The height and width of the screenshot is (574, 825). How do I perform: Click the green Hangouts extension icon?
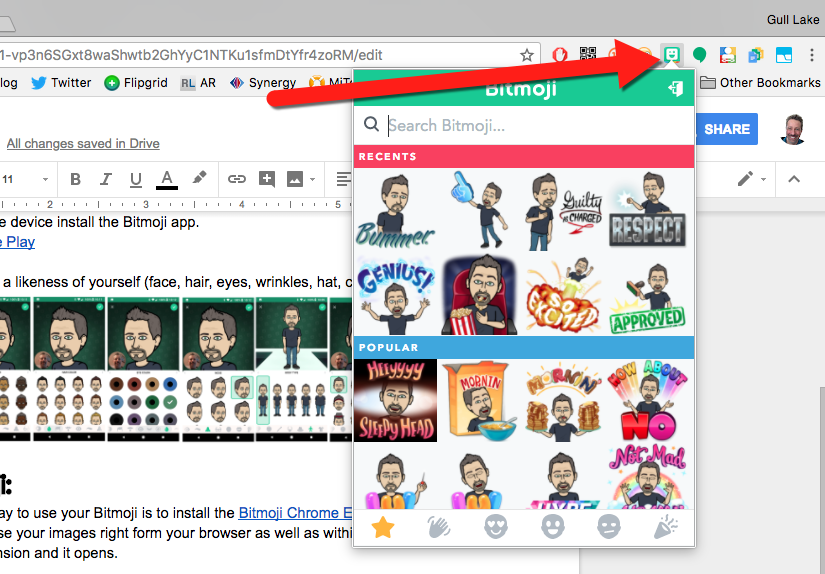pos(699,55)
